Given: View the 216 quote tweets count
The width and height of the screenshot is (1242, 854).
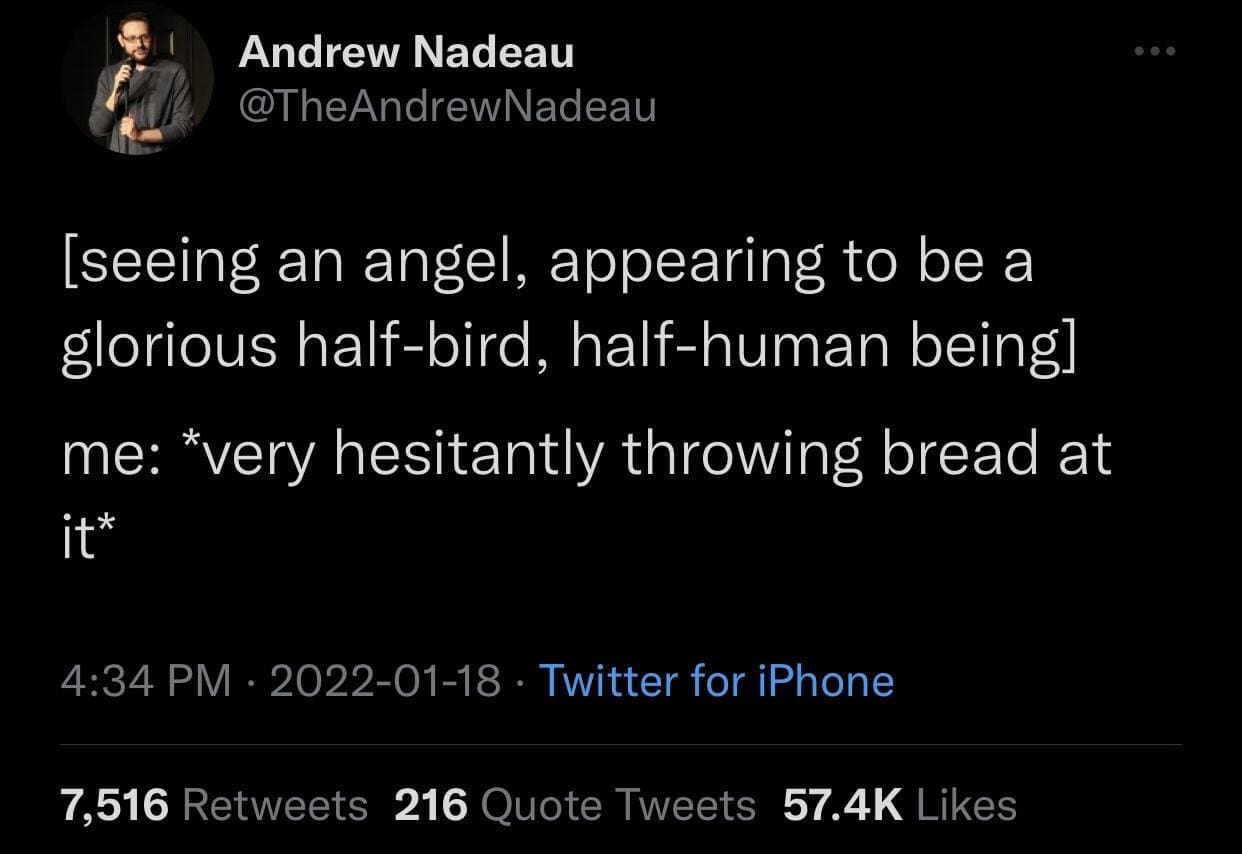Looking at the screenshot, I should coord(432,804).
